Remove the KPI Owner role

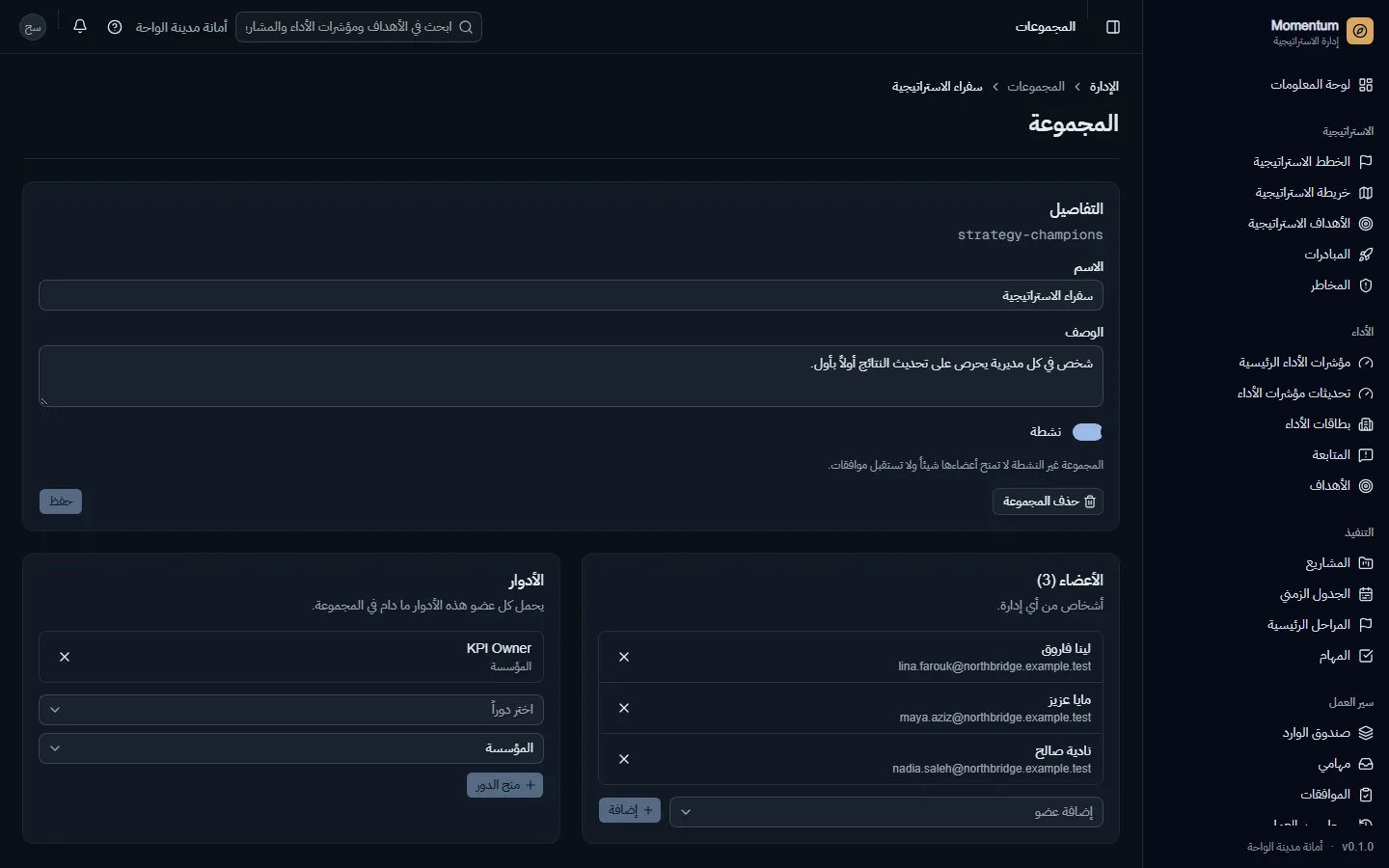[65, 657]
